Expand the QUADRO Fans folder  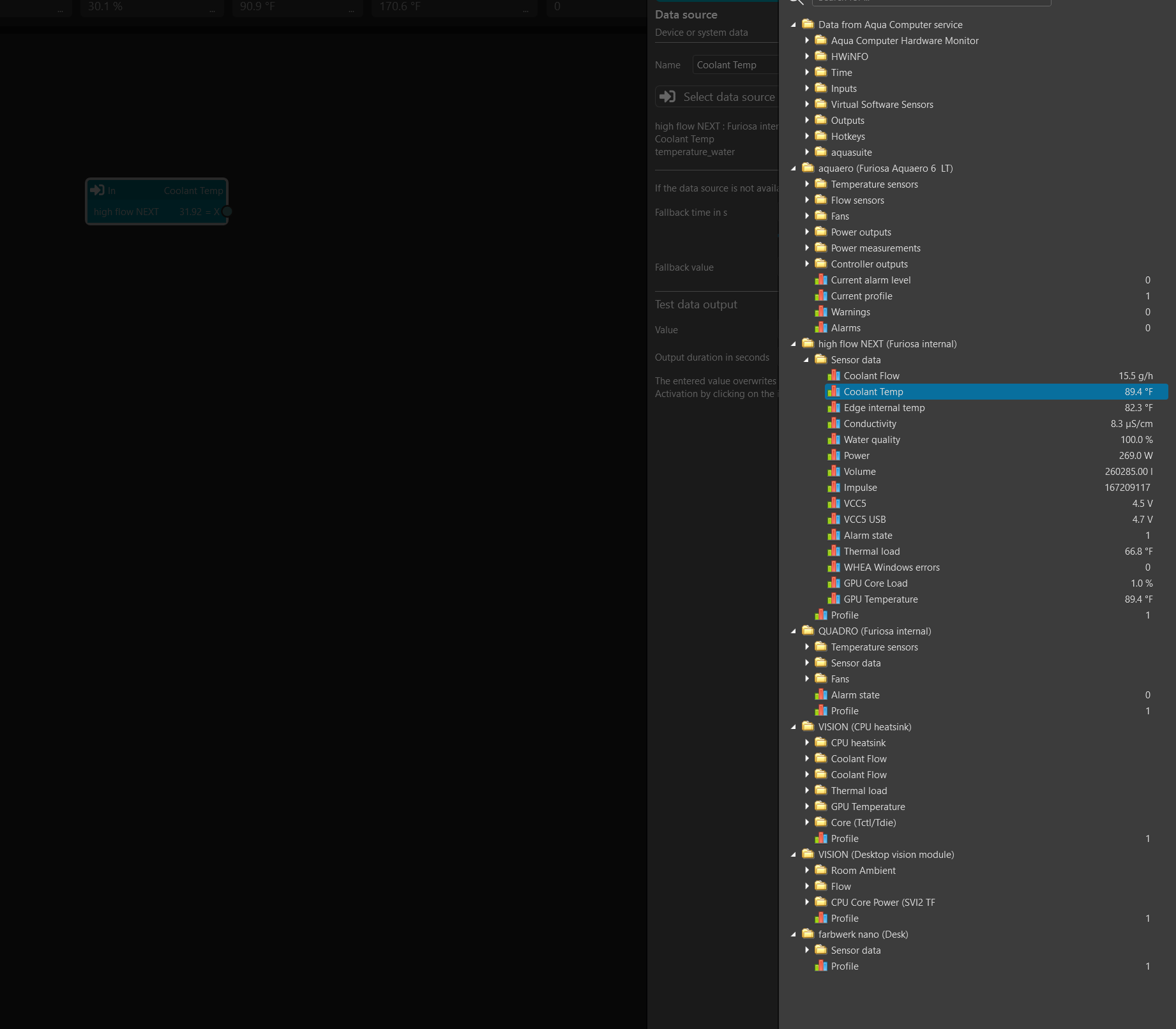tap(807, 679)
